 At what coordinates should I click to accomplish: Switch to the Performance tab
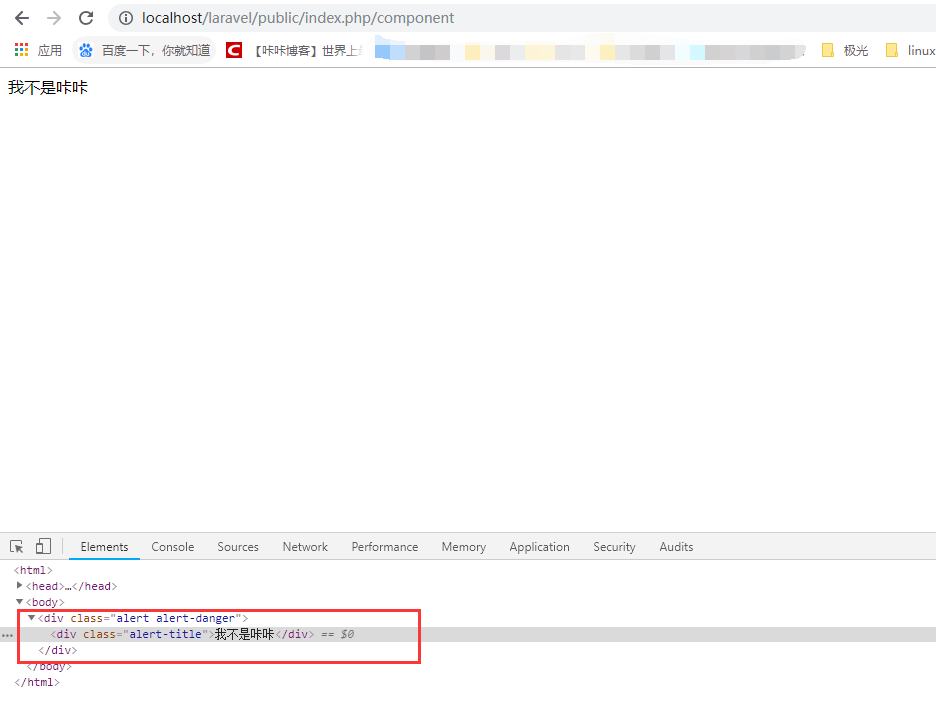pyautogui.click(x=384, y=547)
